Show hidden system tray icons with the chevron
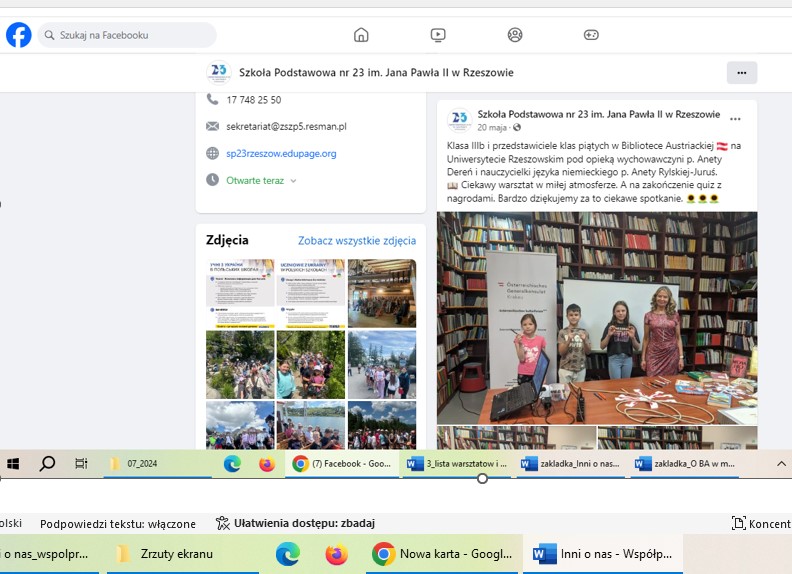This screenshot has height=574, width=792. [x=782, y=464]
